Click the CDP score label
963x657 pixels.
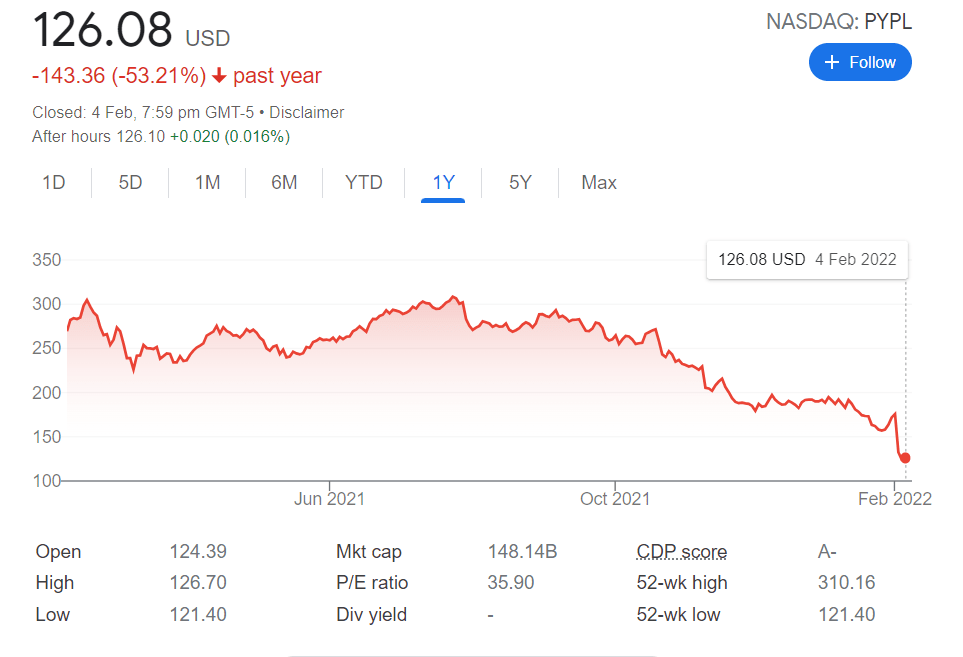point(682,552)
